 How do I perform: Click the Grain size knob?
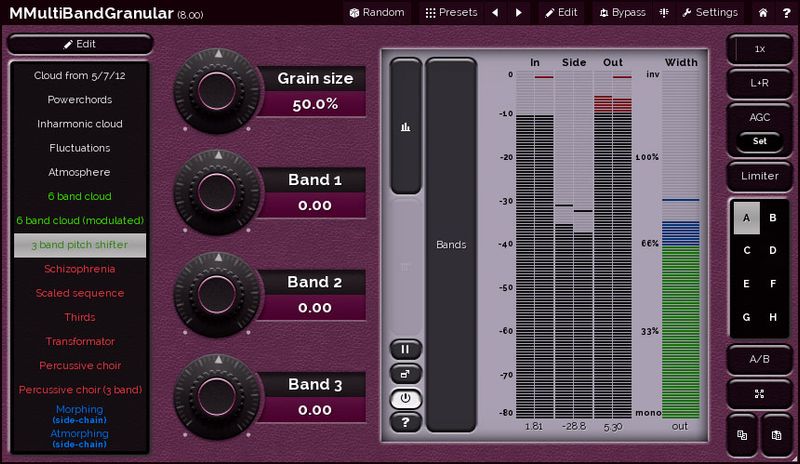click(x=217, y=91)
